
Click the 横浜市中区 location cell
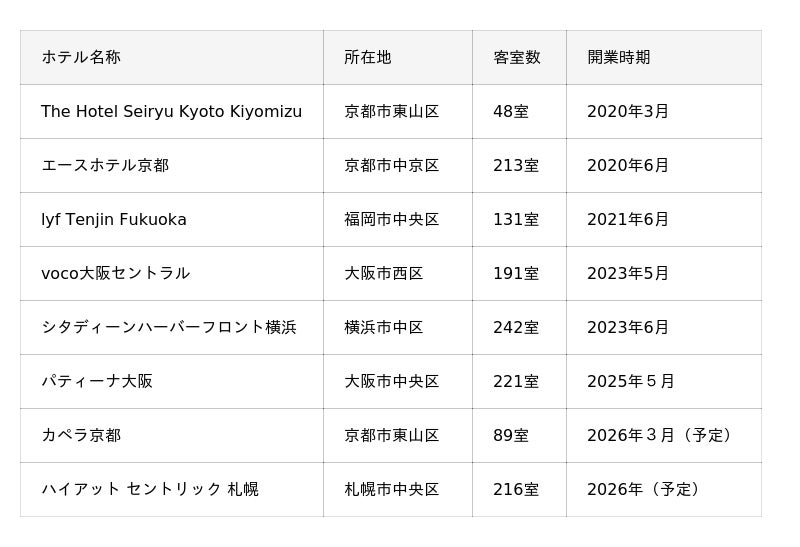tap(383, 328)
